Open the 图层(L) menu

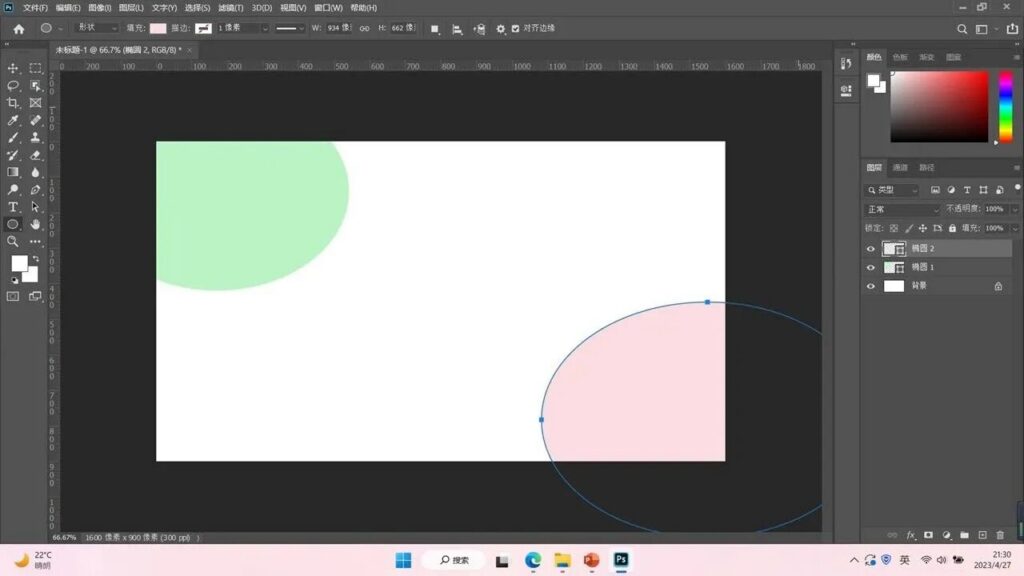click(x=131, y=8)
